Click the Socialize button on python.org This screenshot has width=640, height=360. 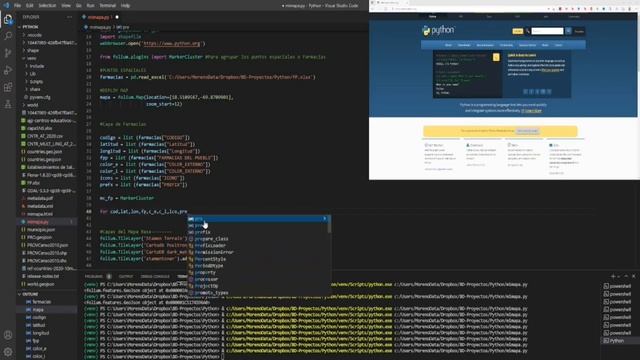point(579,31)
